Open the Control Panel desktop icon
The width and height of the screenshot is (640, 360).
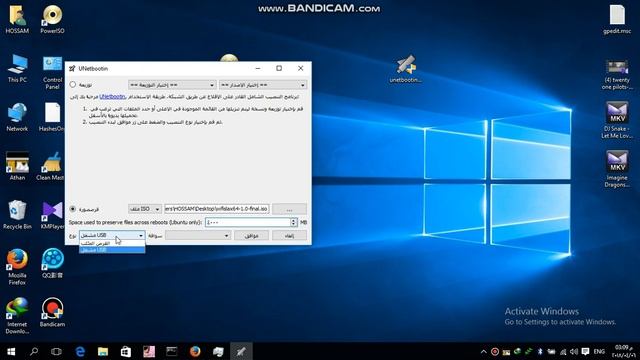(x=52, y=72)
